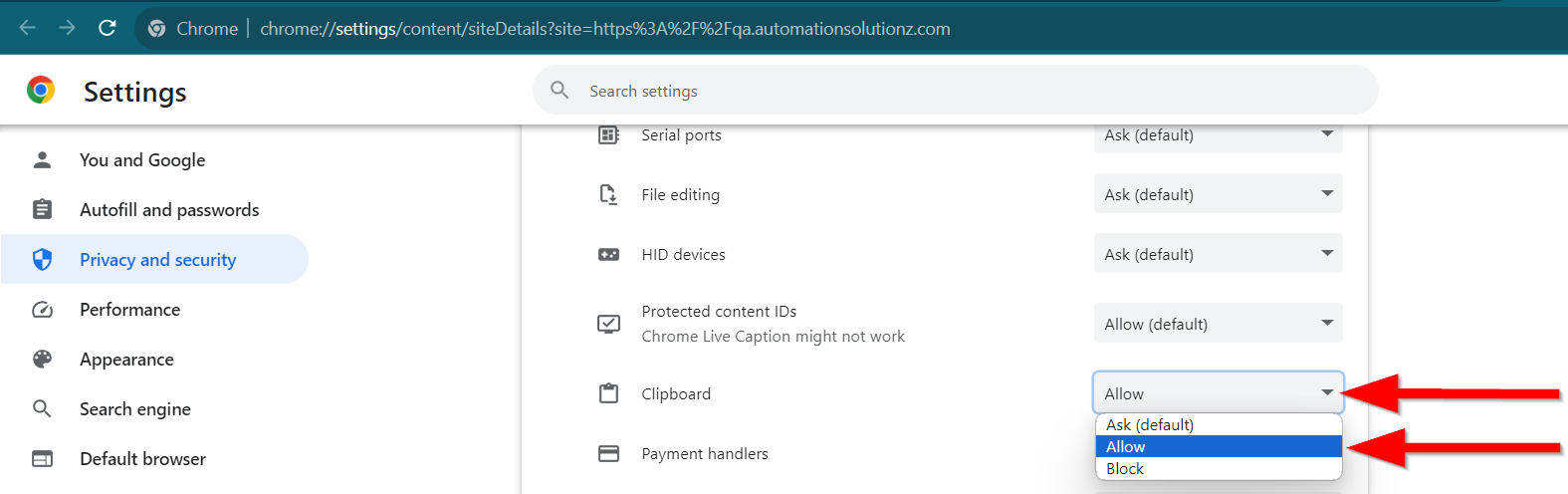Select Allow option in Clipboard dropdown list
The image size is (1568, 494).
(1126, 447)
